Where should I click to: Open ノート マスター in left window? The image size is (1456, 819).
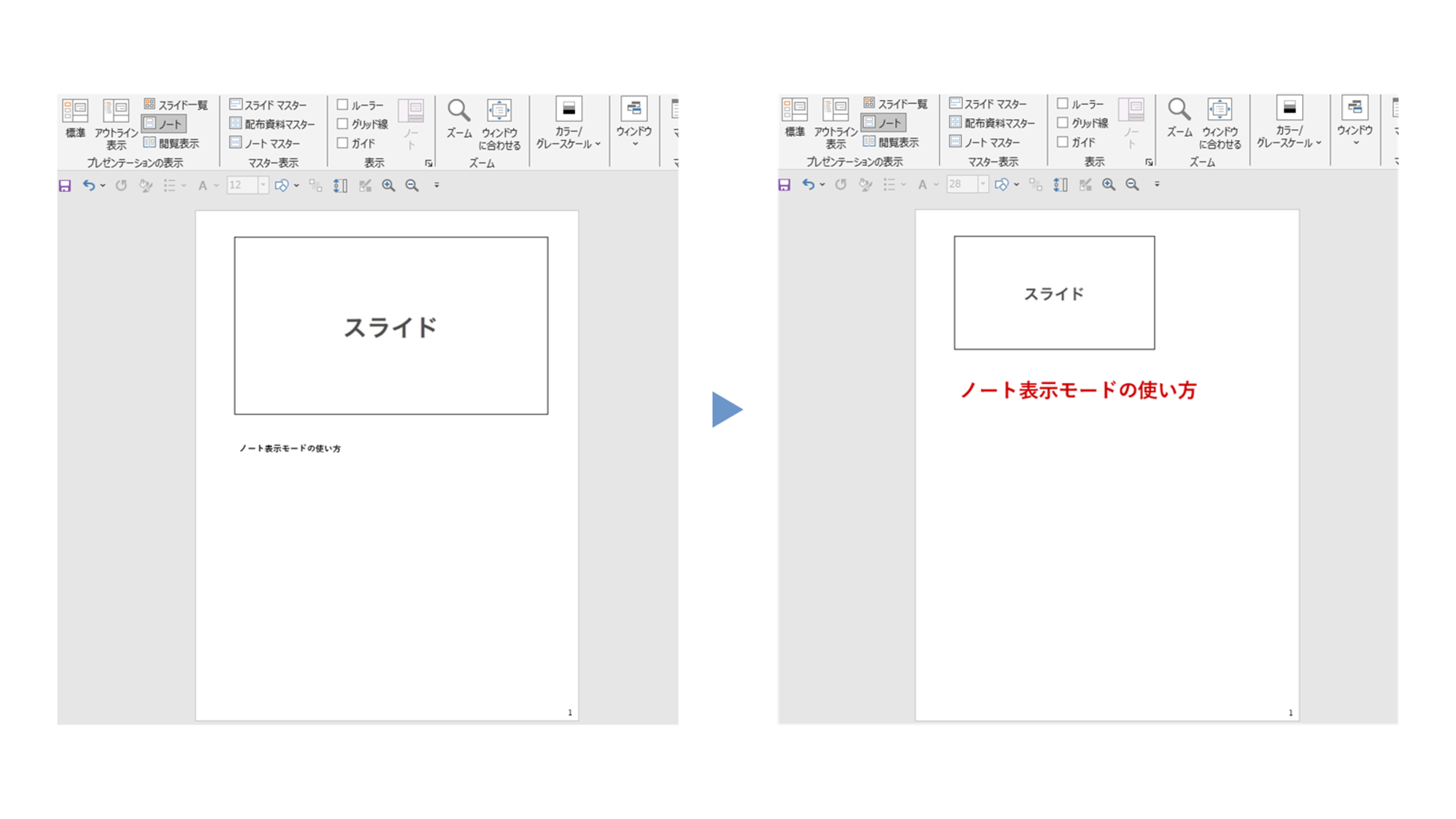[265, 143]
